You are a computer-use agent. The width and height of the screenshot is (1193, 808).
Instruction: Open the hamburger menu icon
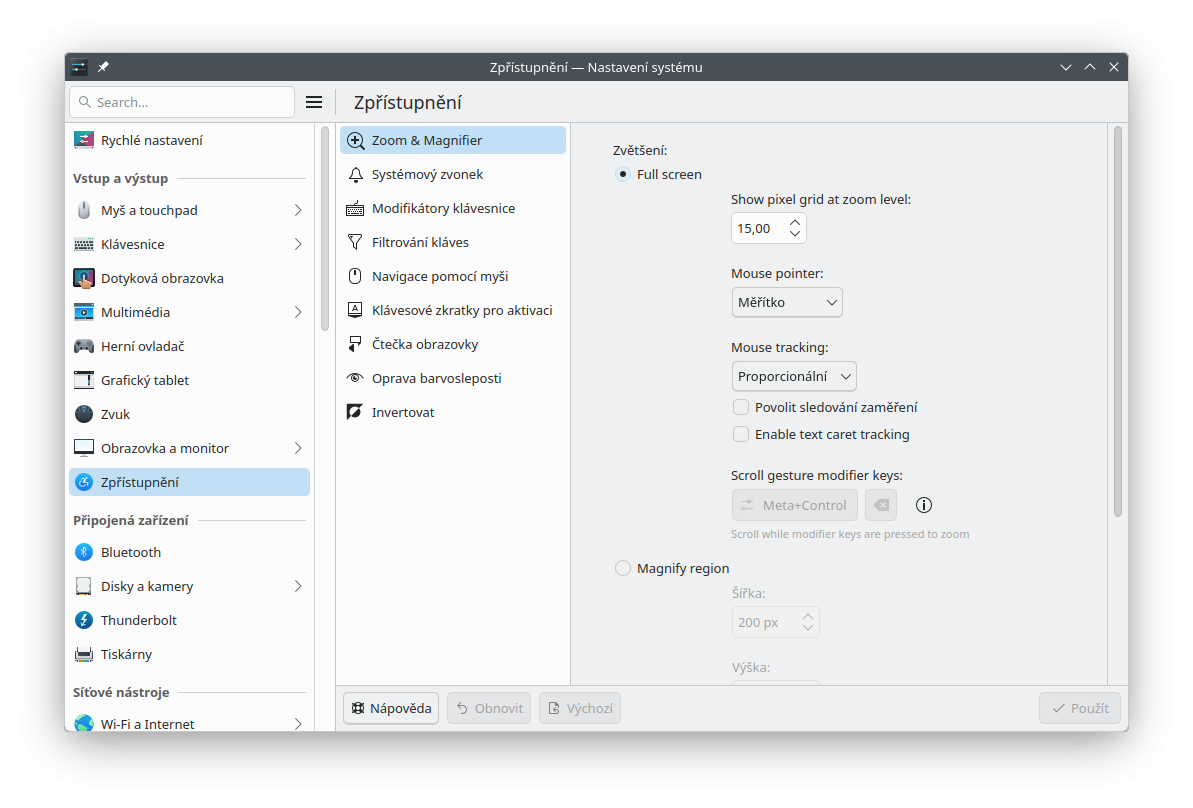(x=314, y=102)
